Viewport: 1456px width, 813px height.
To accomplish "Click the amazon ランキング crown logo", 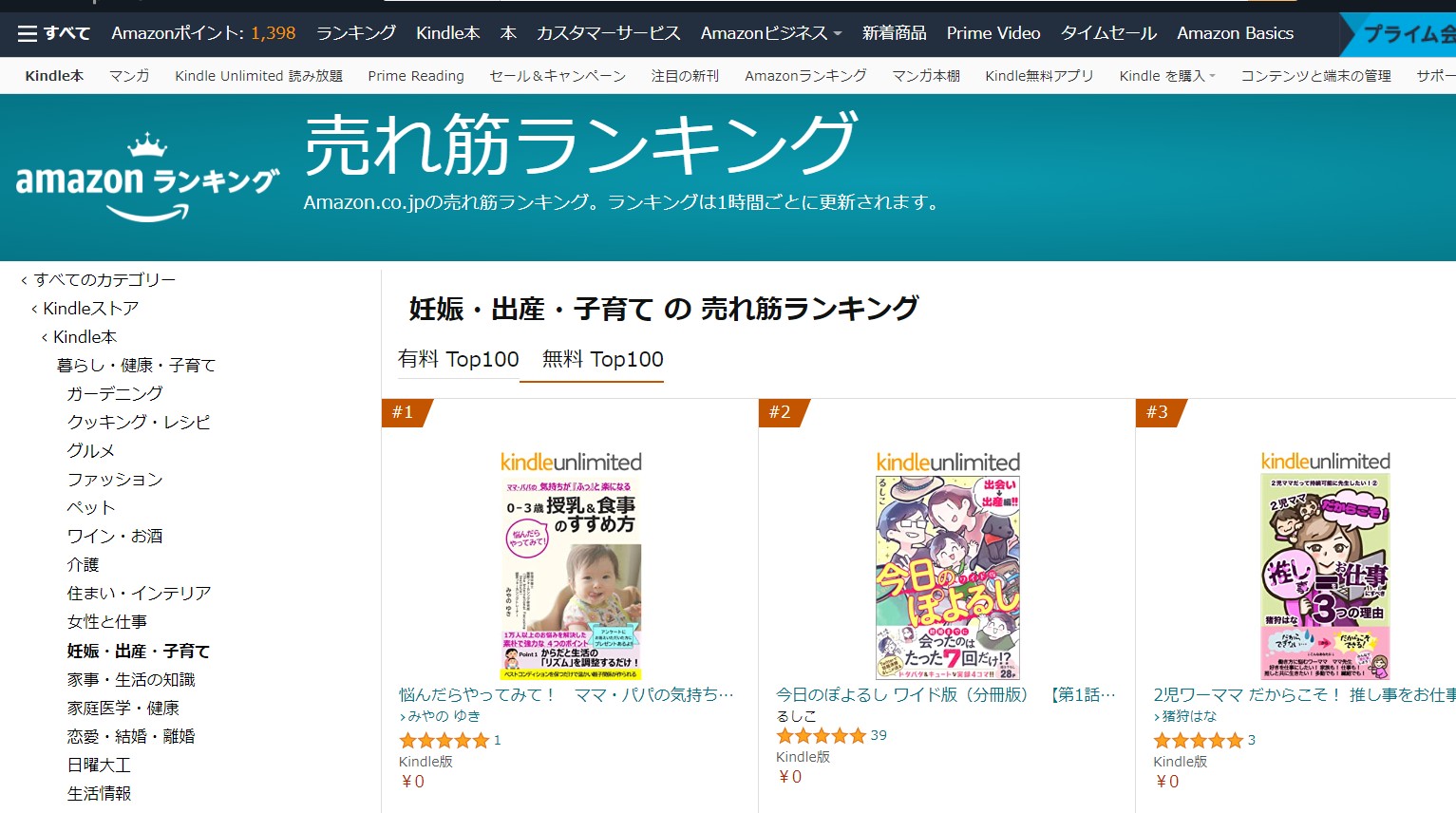I will point(147,179).
